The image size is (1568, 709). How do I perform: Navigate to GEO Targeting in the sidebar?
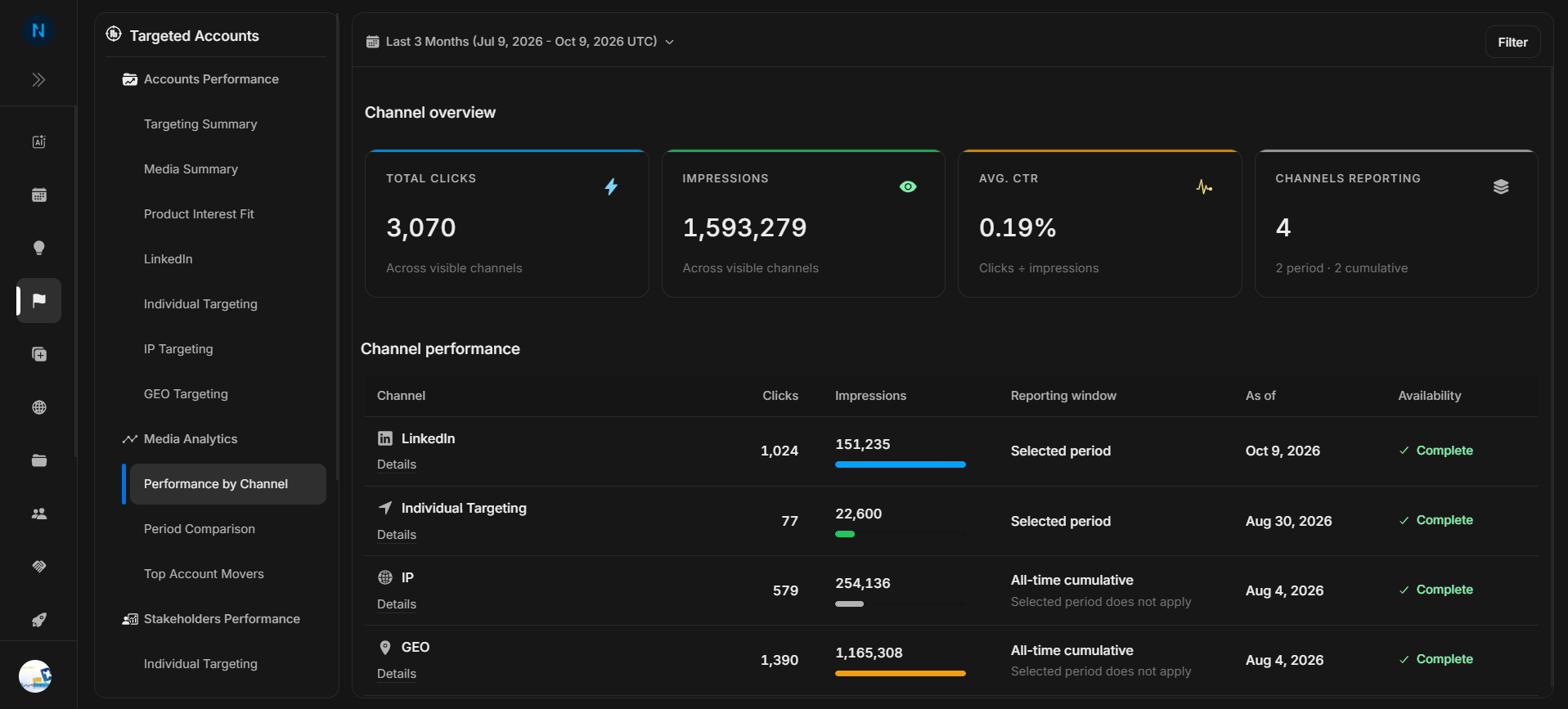(x=186, y=394)
